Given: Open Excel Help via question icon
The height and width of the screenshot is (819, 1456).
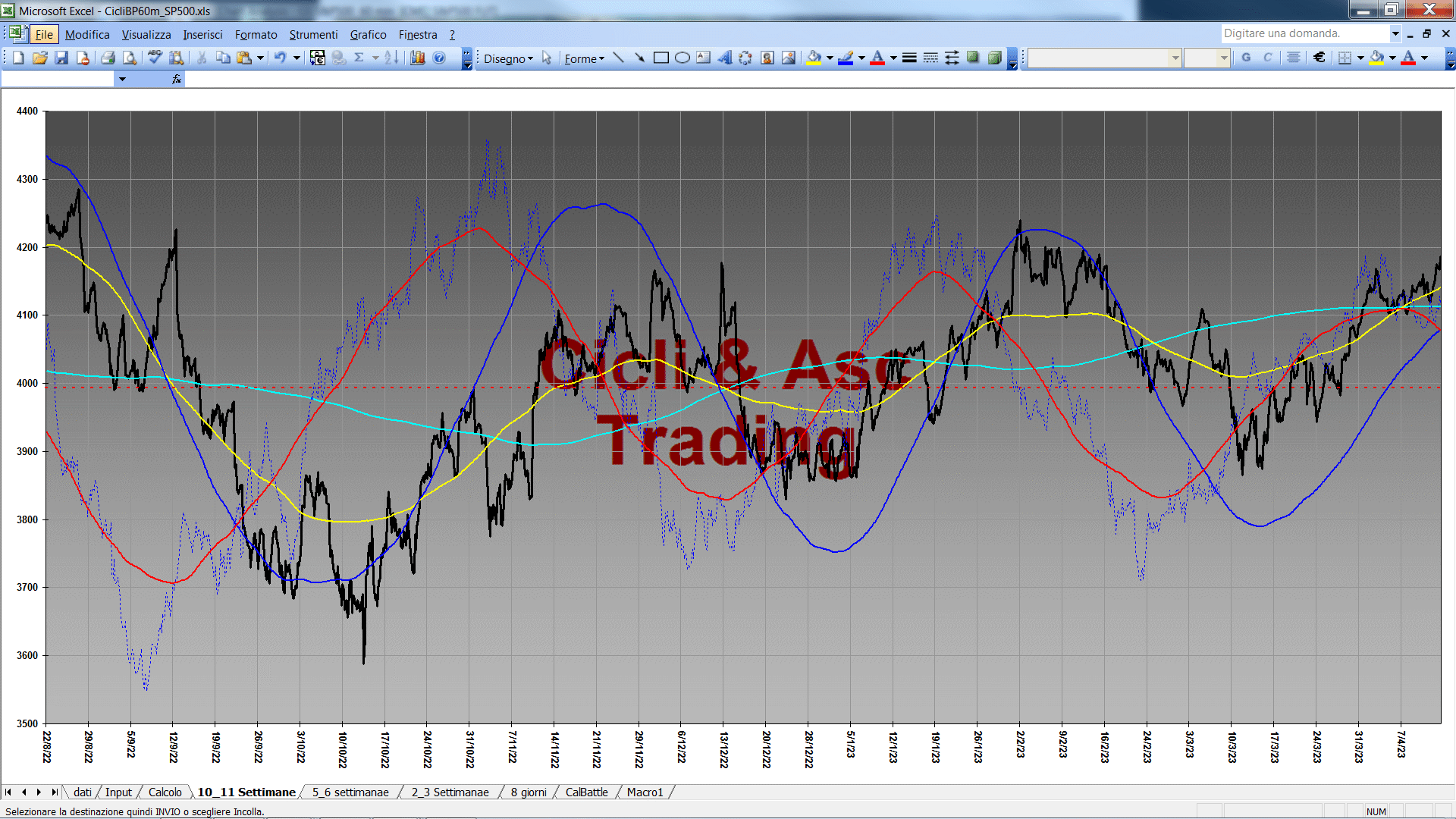Looking at the screenshot, I should click(439, 58).
